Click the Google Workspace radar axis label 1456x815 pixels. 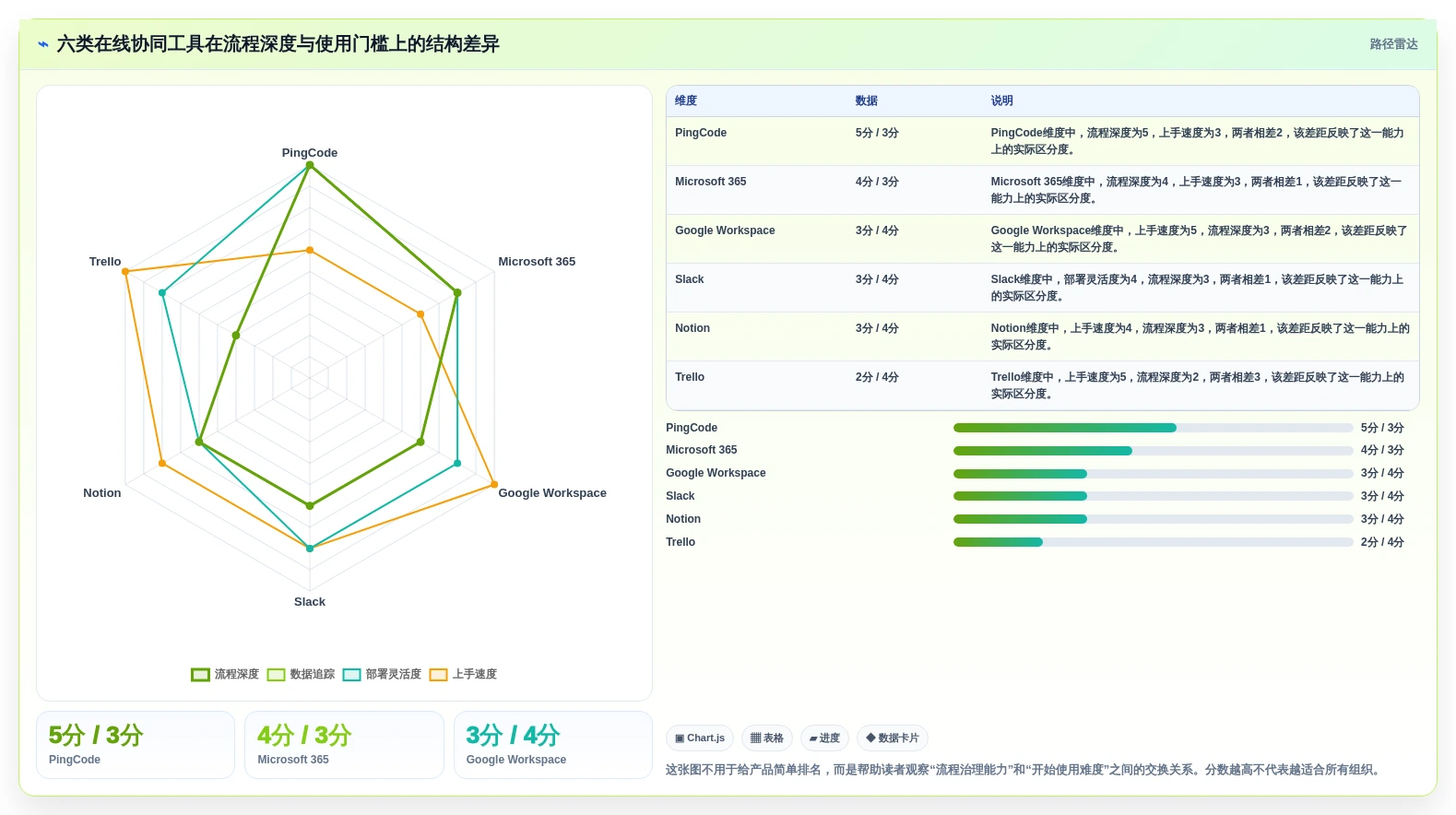tap(552, 493)
